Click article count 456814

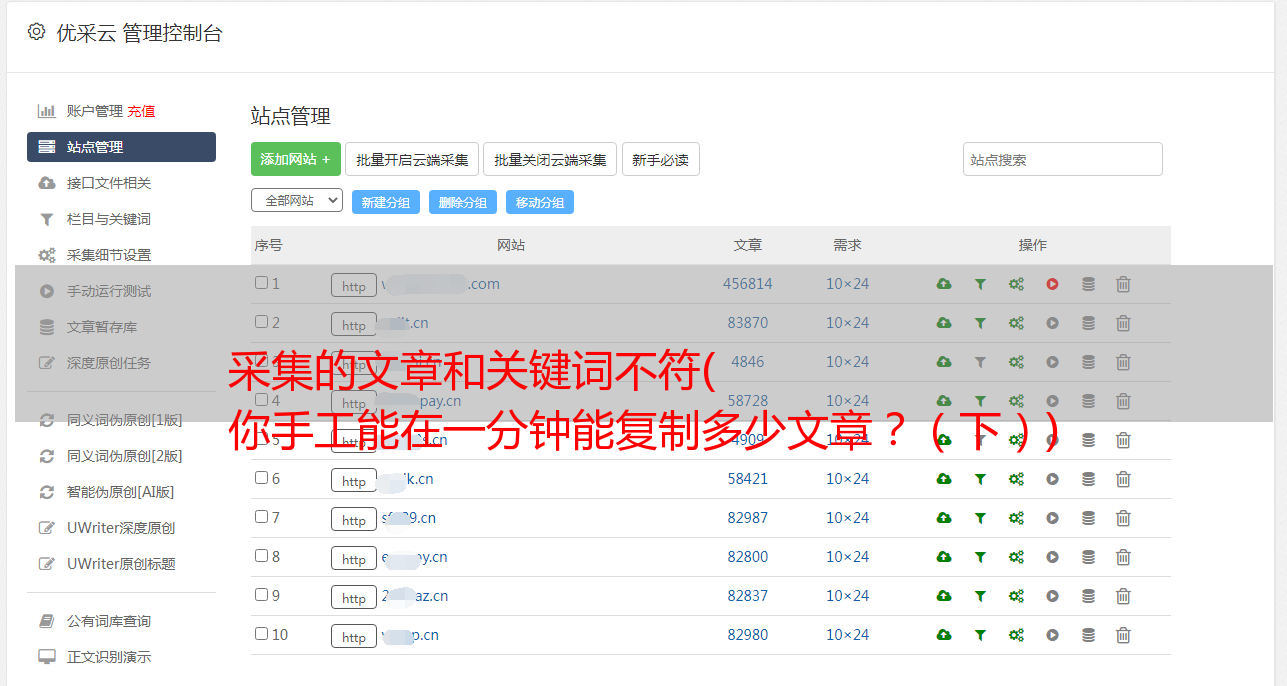[748, 284]
